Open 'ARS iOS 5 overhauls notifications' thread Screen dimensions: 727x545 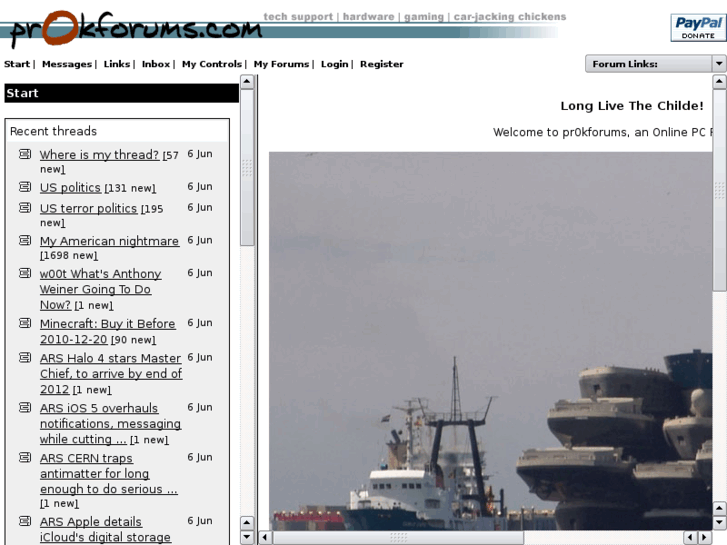pyautogui.click(x=110, y=423)
